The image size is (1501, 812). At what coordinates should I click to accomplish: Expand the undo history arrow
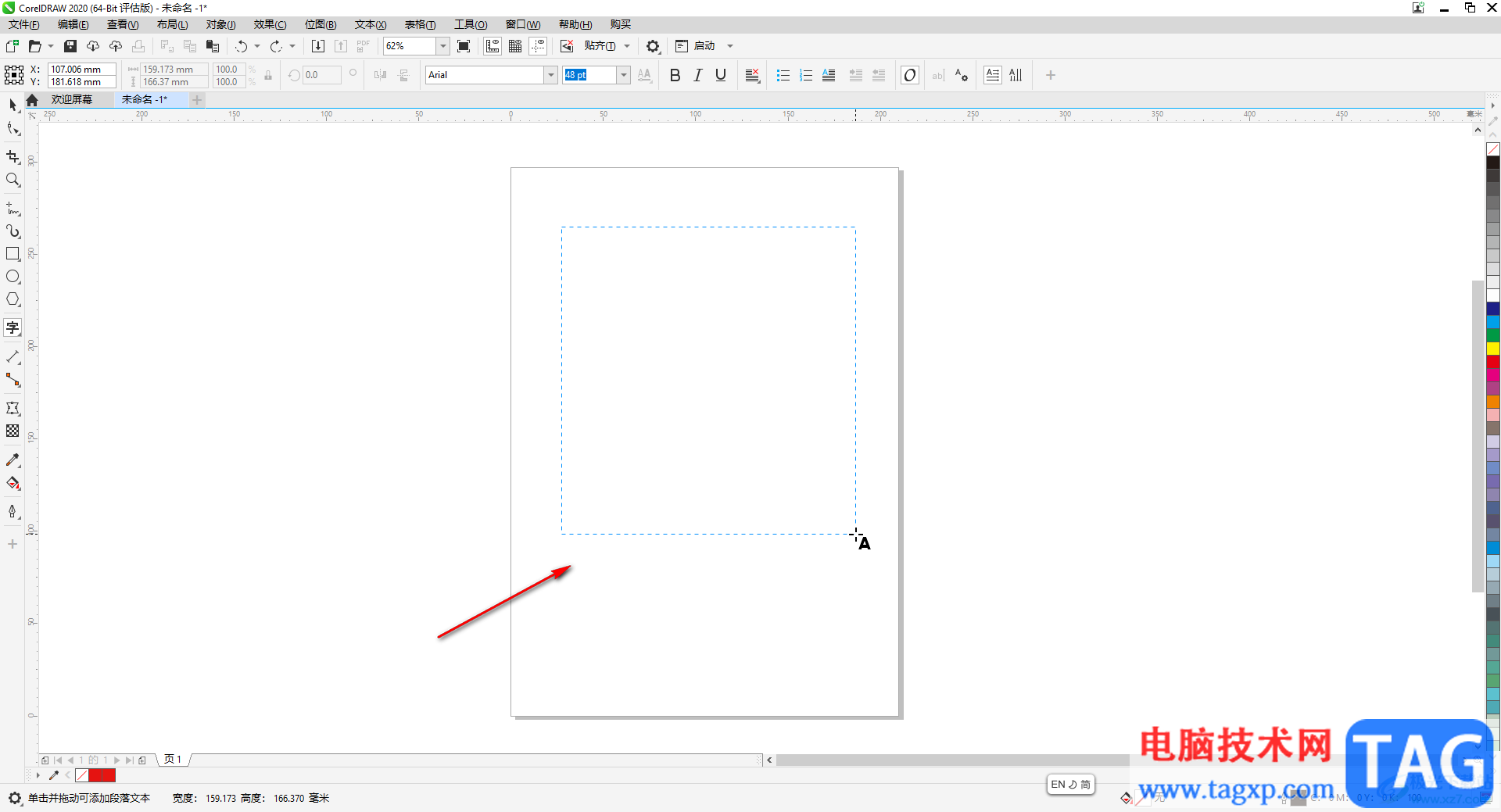tap(257, 46)
